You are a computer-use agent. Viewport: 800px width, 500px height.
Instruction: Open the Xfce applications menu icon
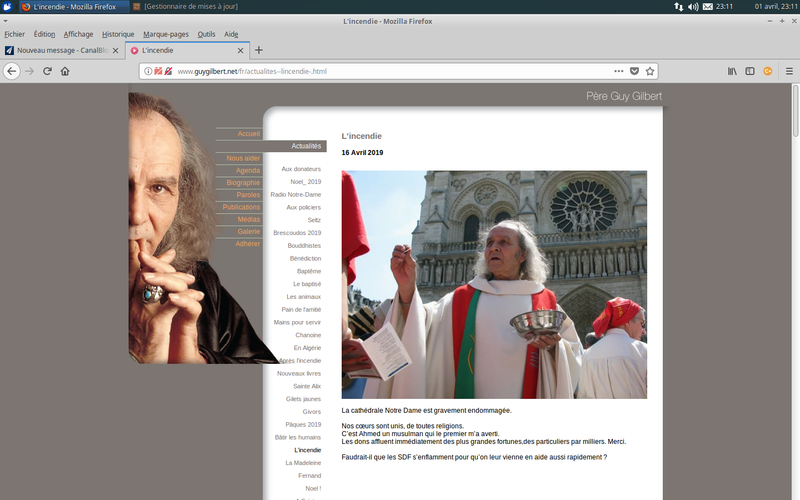point(7,7)
